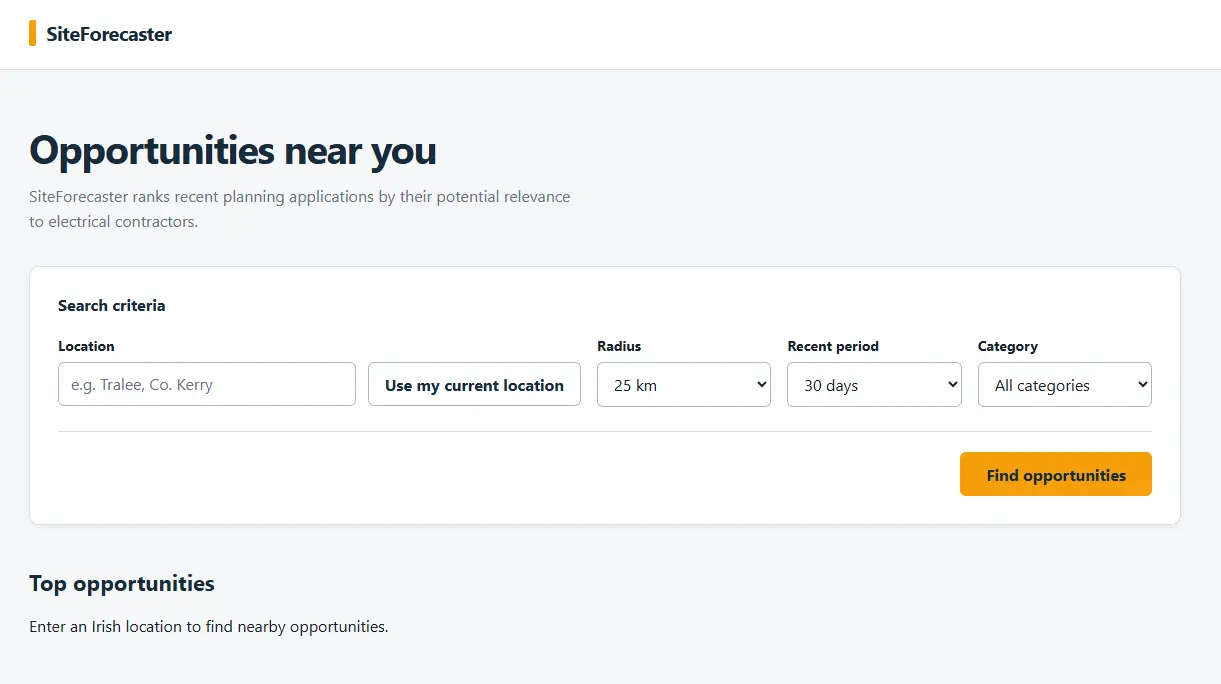1221x684 pixels.
Task: Click the Location field label
Action: click(x=86, y=346)
